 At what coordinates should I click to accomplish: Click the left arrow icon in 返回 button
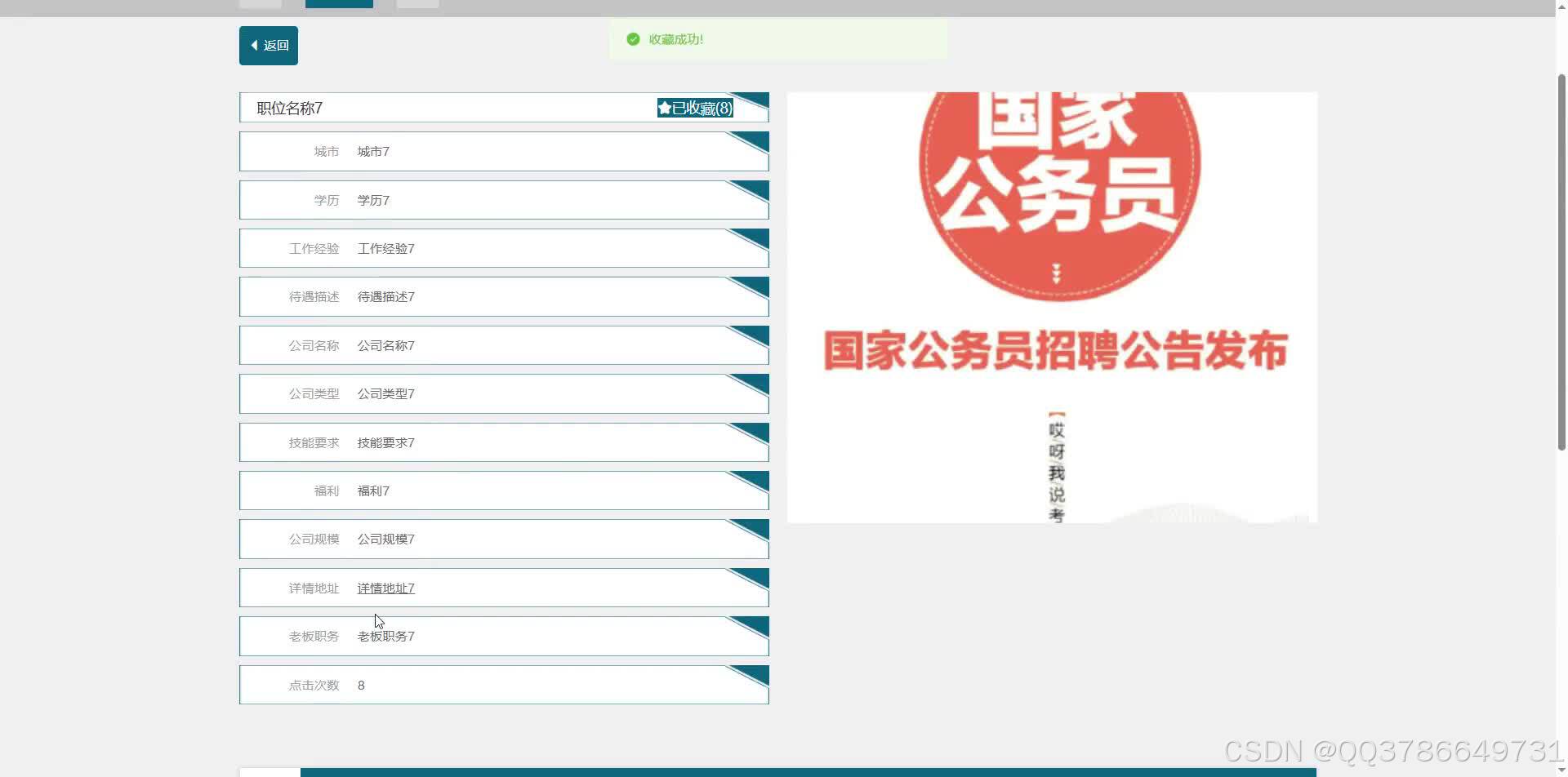(x=254, y=46)
